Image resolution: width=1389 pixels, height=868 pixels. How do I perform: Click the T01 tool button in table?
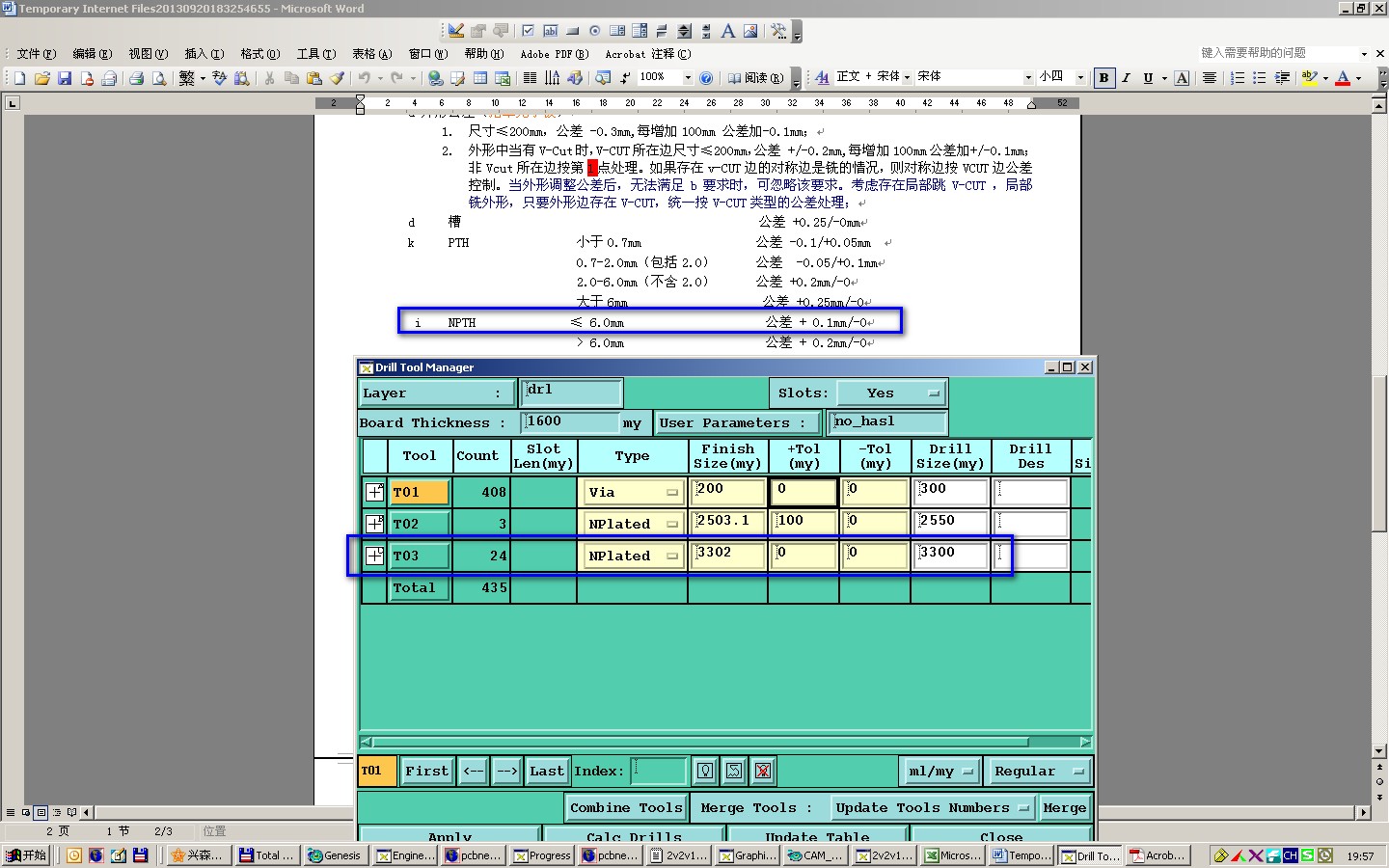point(419,492)
